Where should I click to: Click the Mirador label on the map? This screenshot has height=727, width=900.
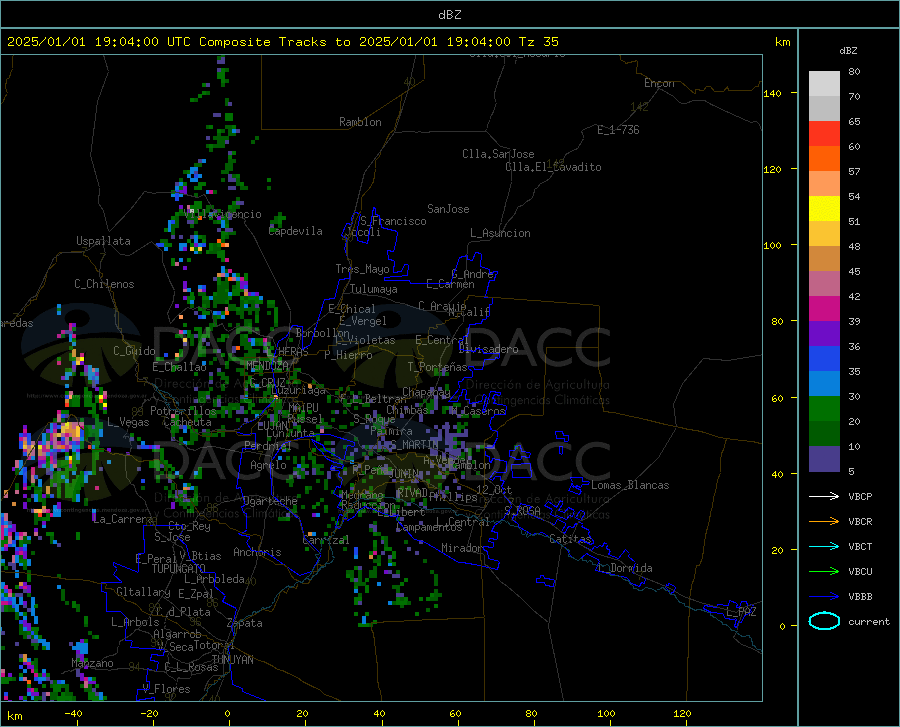[x=462, y=548]
